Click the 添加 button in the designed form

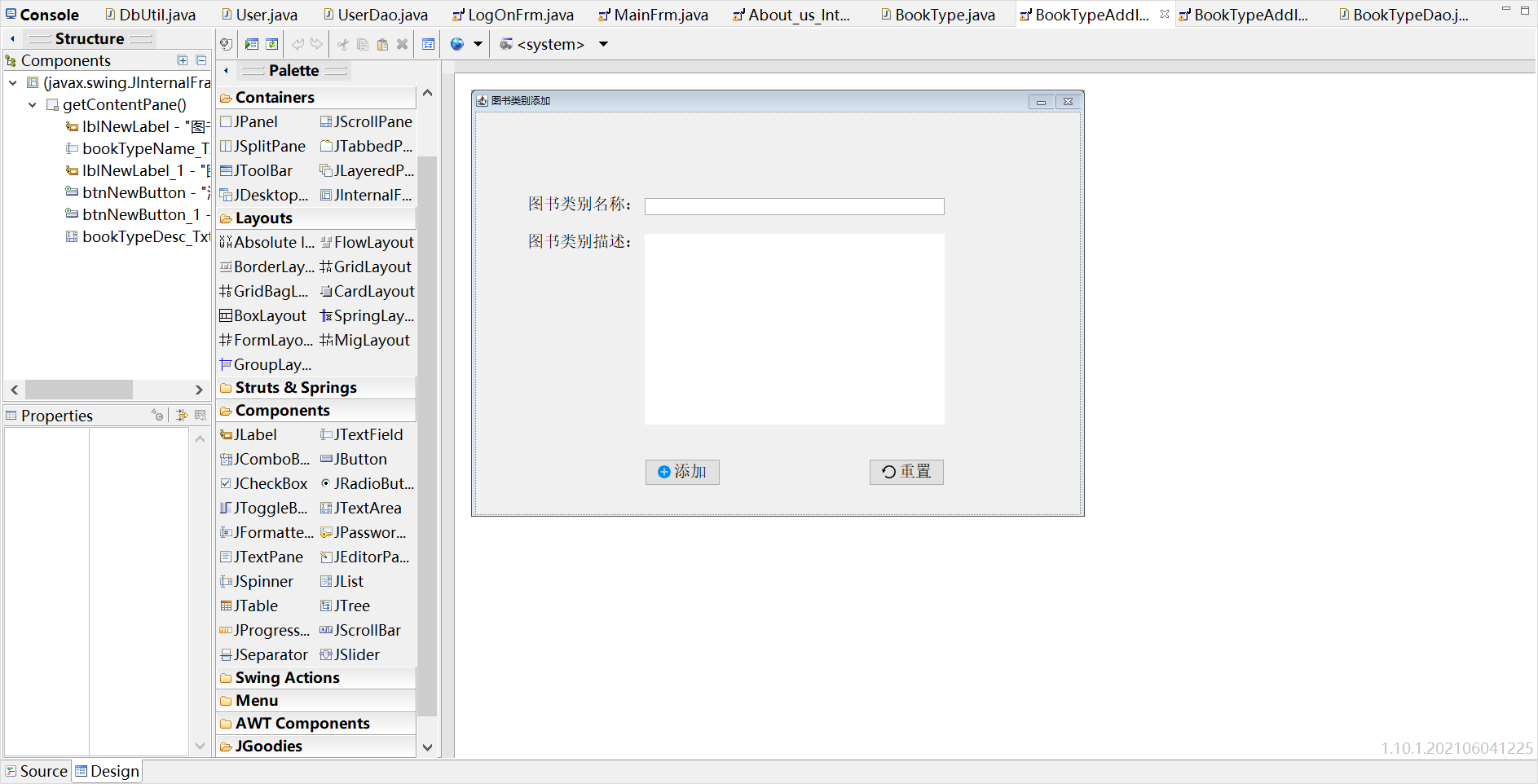tap(682, 472)
